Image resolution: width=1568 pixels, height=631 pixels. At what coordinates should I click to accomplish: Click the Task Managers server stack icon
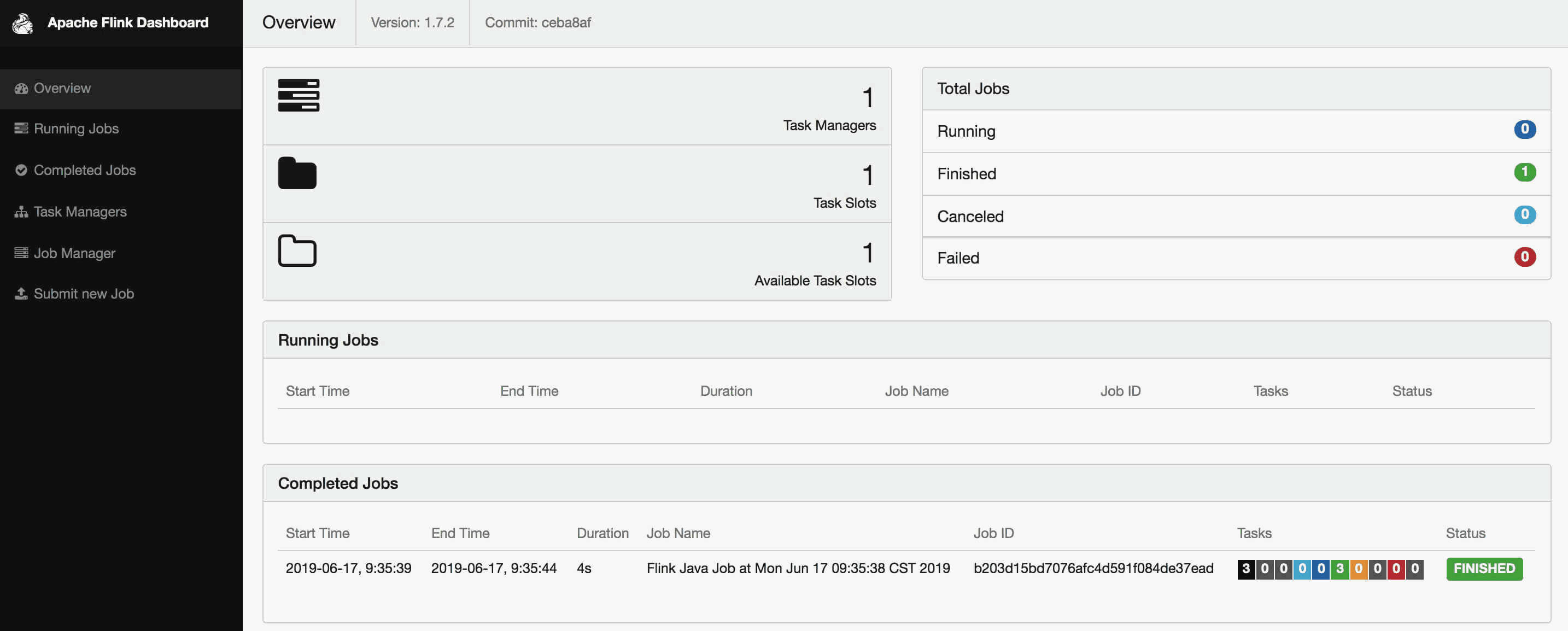pyautogui.click(x=299, y=96)
